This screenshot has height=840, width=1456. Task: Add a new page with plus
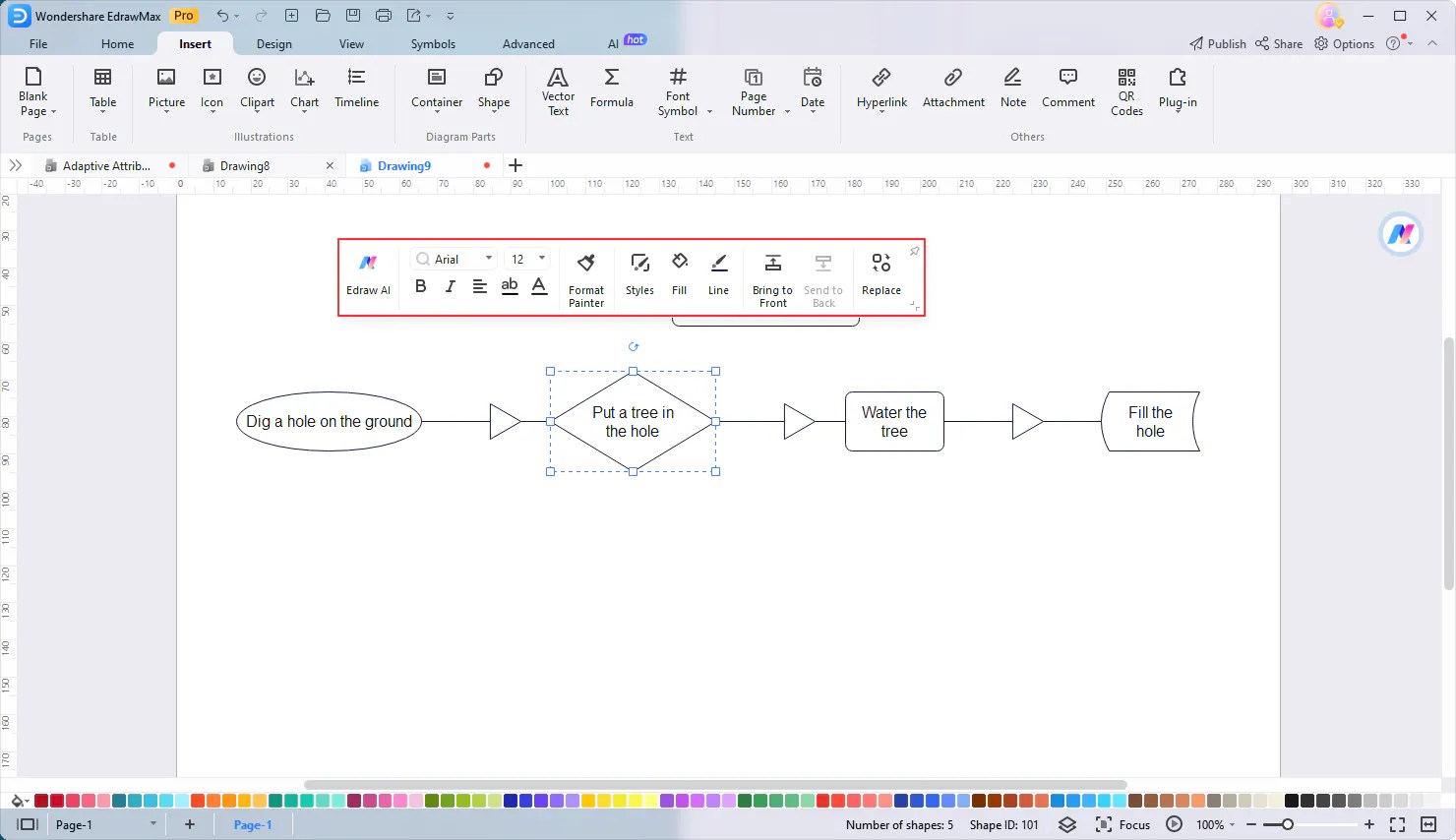click(x=190, y=824)
